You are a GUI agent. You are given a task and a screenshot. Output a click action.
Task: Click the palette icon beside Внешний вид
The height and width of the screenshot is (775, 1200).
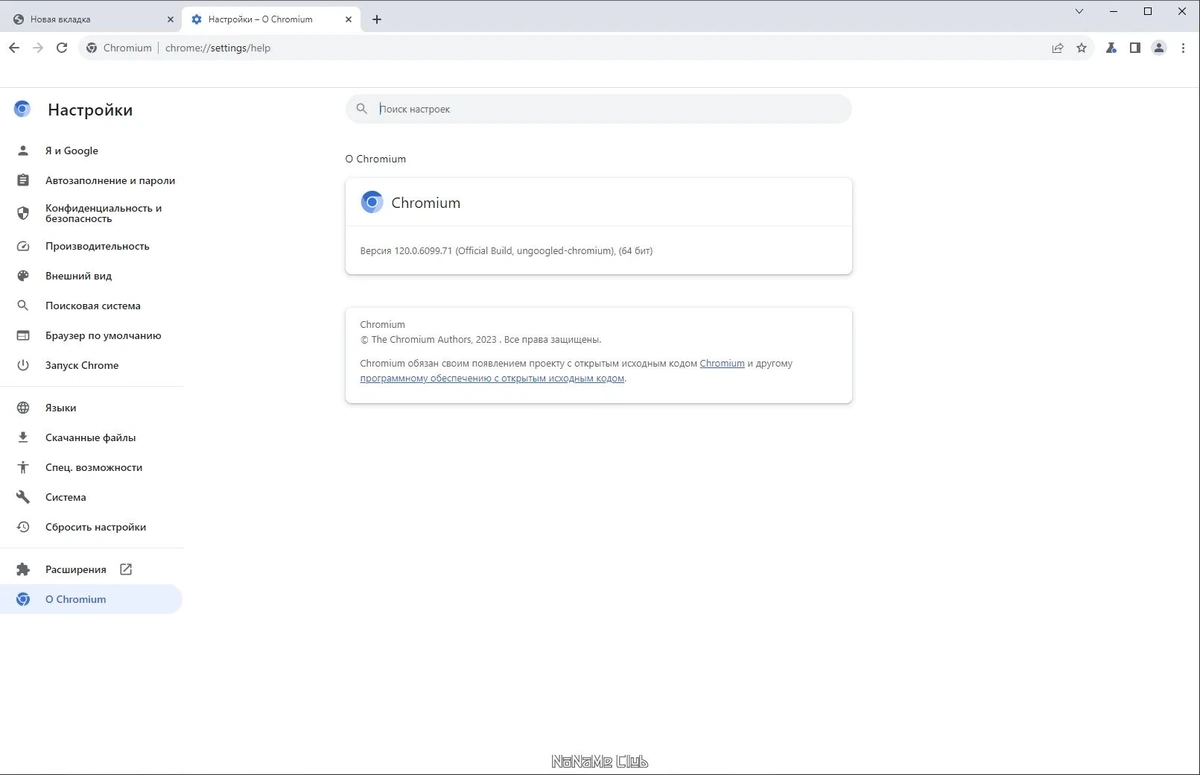(23, 276)
